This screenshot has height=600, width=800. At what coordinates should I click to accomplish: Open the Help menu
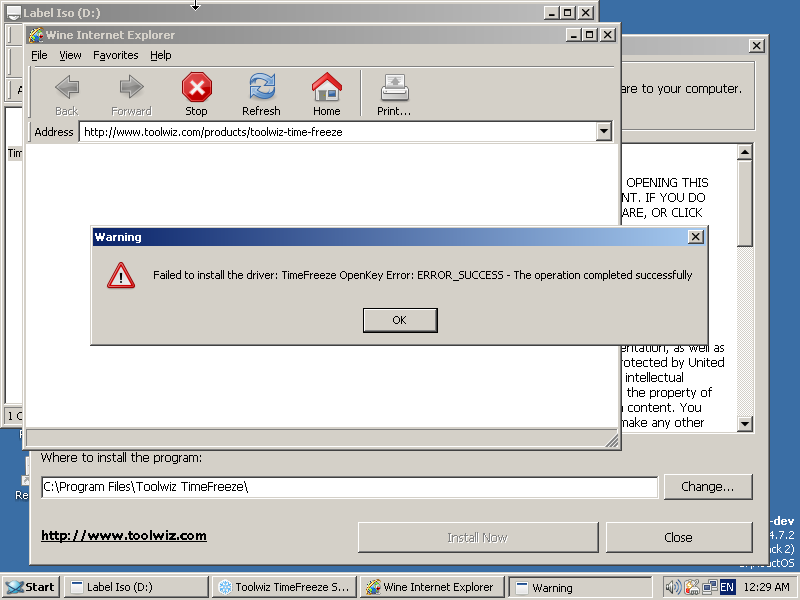click(x=161, y=56)
